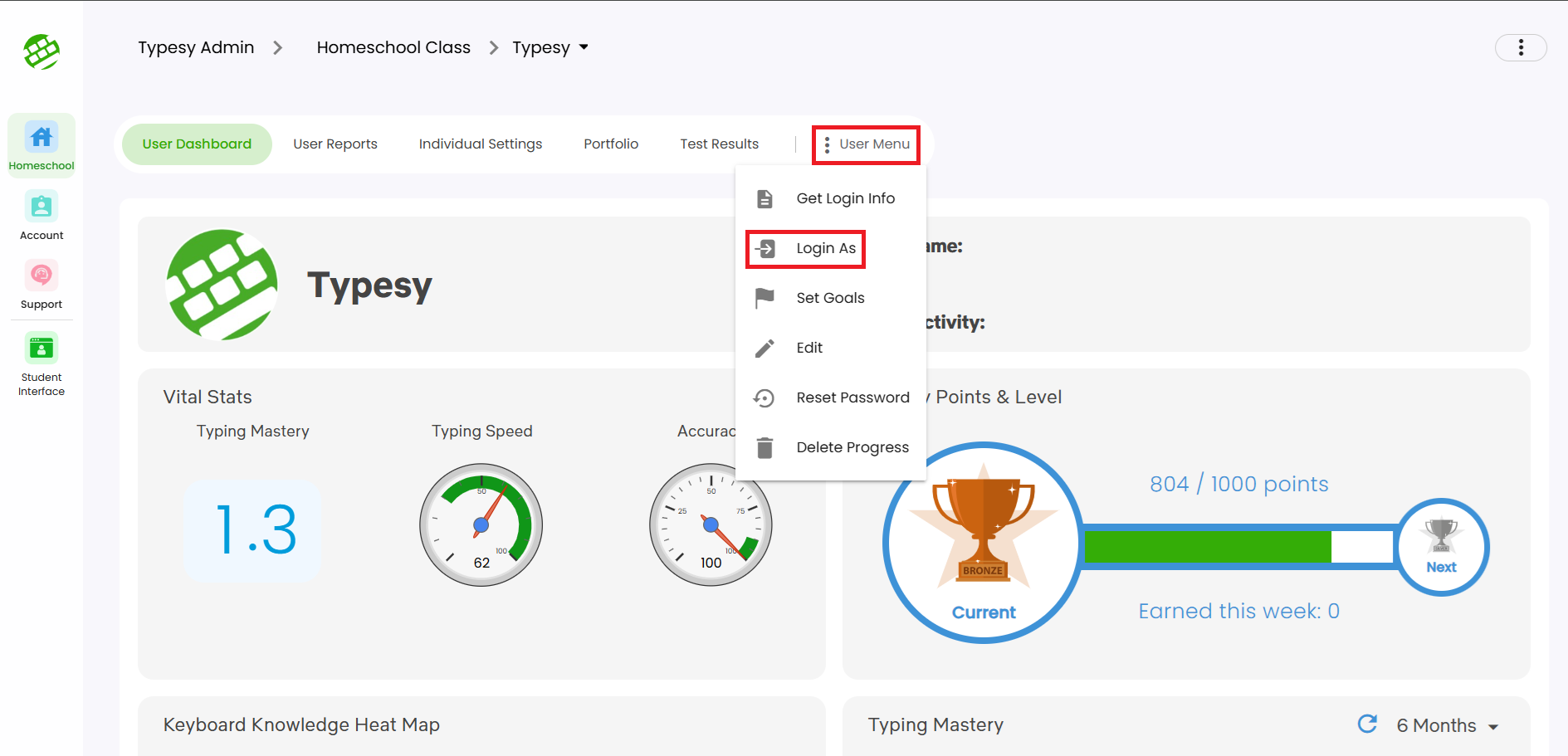This screenshot has height=756, width=1568.
Task: Click the 'Typesy' user name heading
Action: [x=369, y=286]
